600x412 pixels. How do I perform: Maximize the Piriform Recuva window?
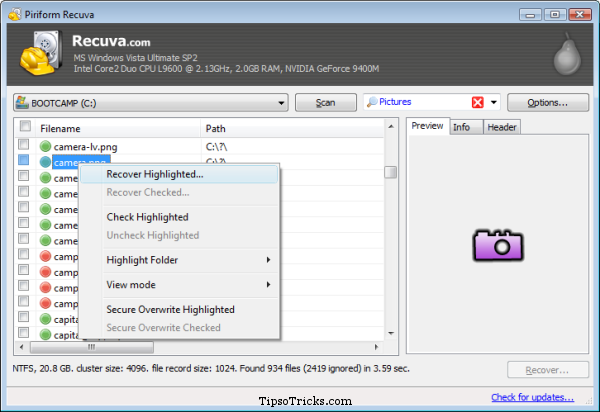click(555, 15)
